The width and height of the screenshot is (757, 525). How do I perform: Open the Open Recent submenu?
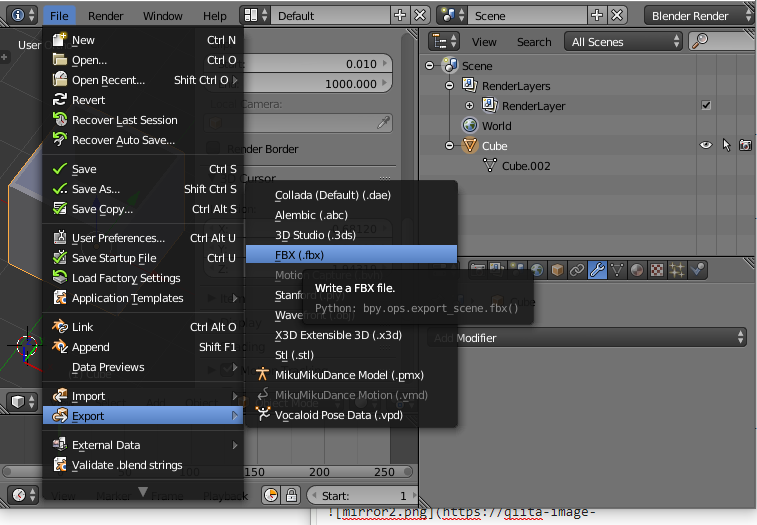pyautogui.click(x=143, y=80)
